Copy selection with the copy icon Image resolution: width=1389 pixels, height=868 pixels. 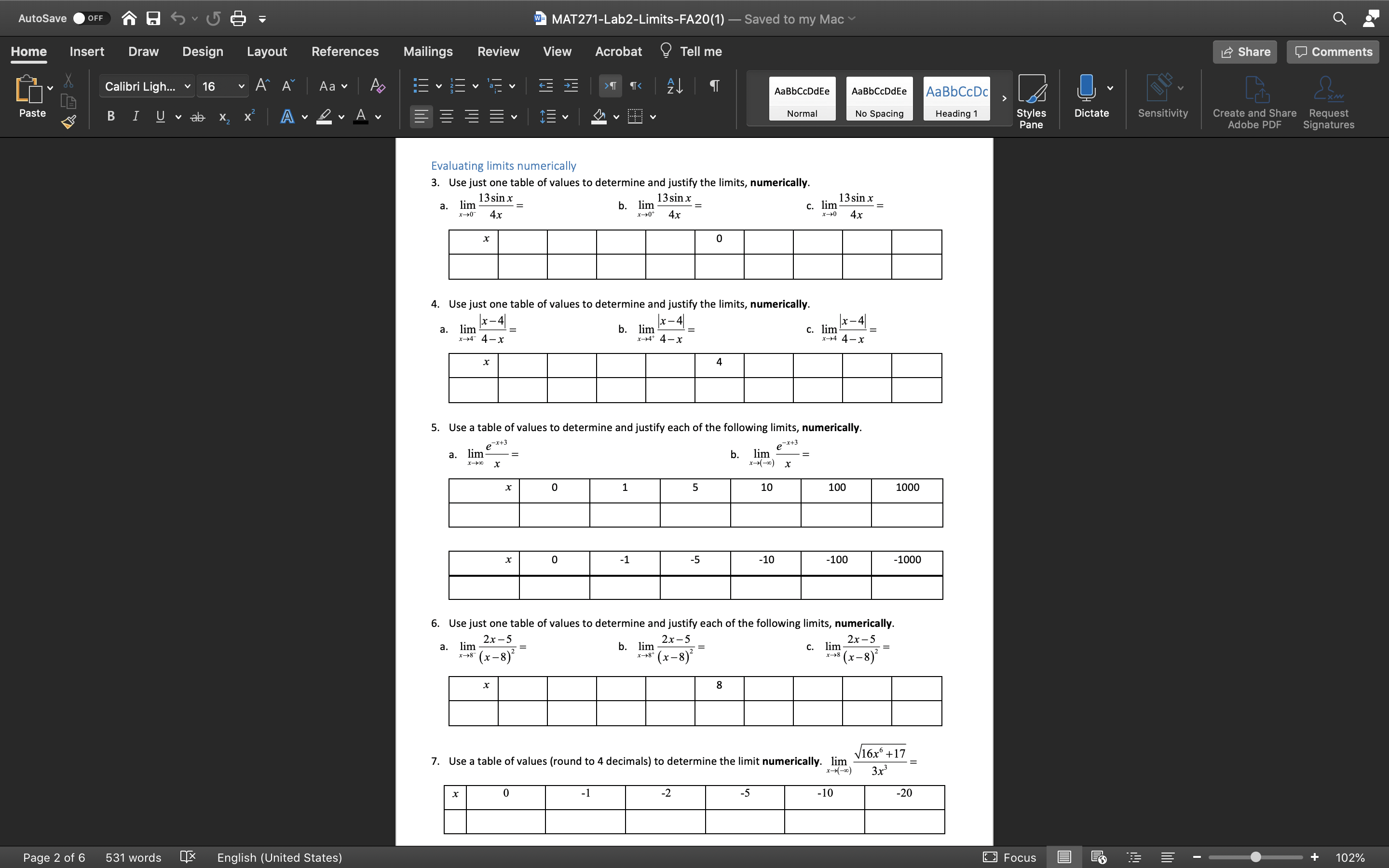pos(68,102)
